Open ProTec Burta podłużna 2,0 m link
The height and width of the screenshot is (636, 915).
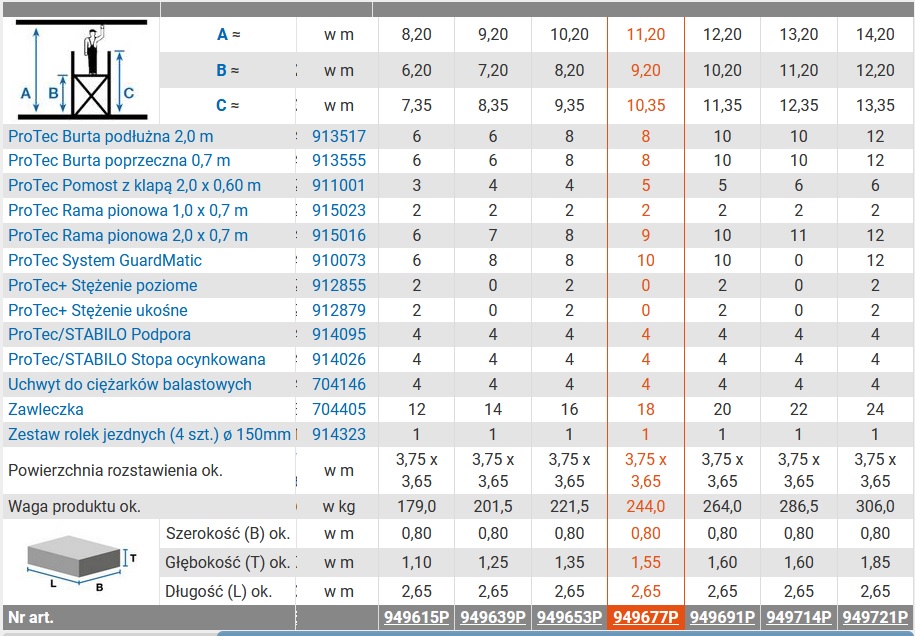[111, 137]
